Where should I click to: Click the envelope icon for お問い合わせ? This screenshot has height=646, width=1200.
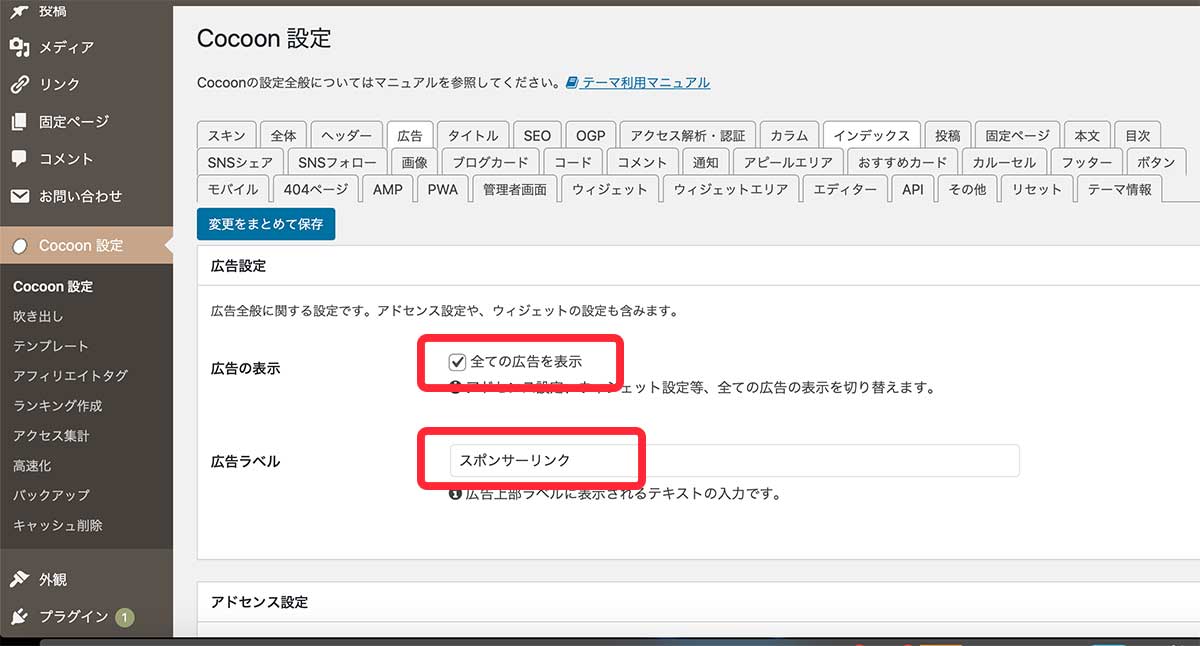tap(19, 196)
